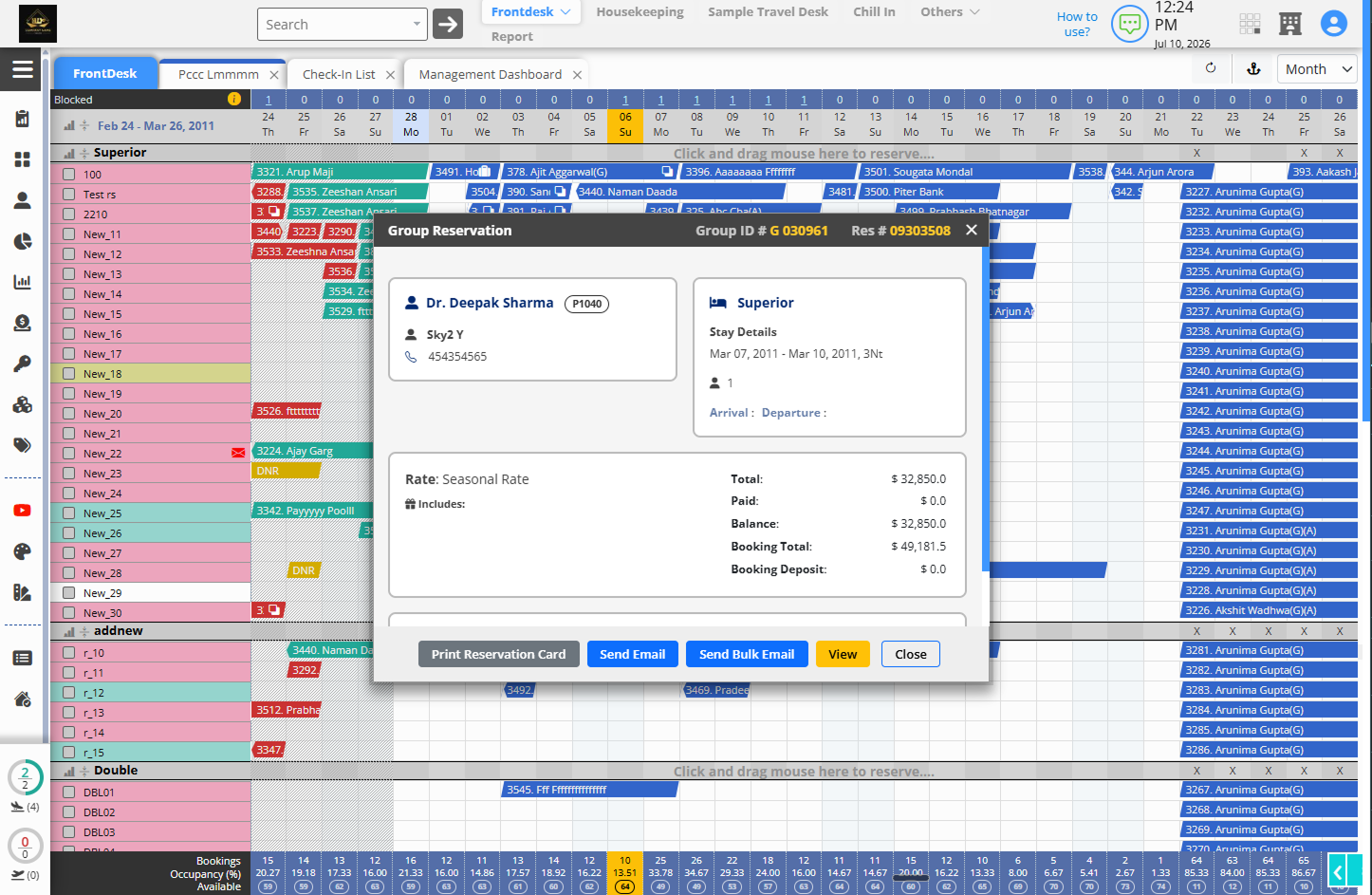Click the chat support icon in header

tap(1129, 24)
